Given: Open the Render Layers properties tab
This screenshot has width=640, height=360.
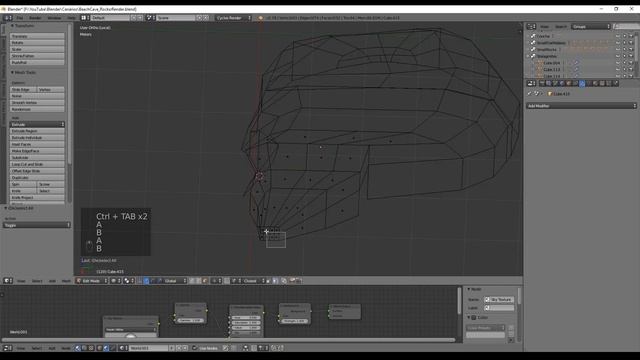Looking at the screenshot, I should click(x=549, y=83).
